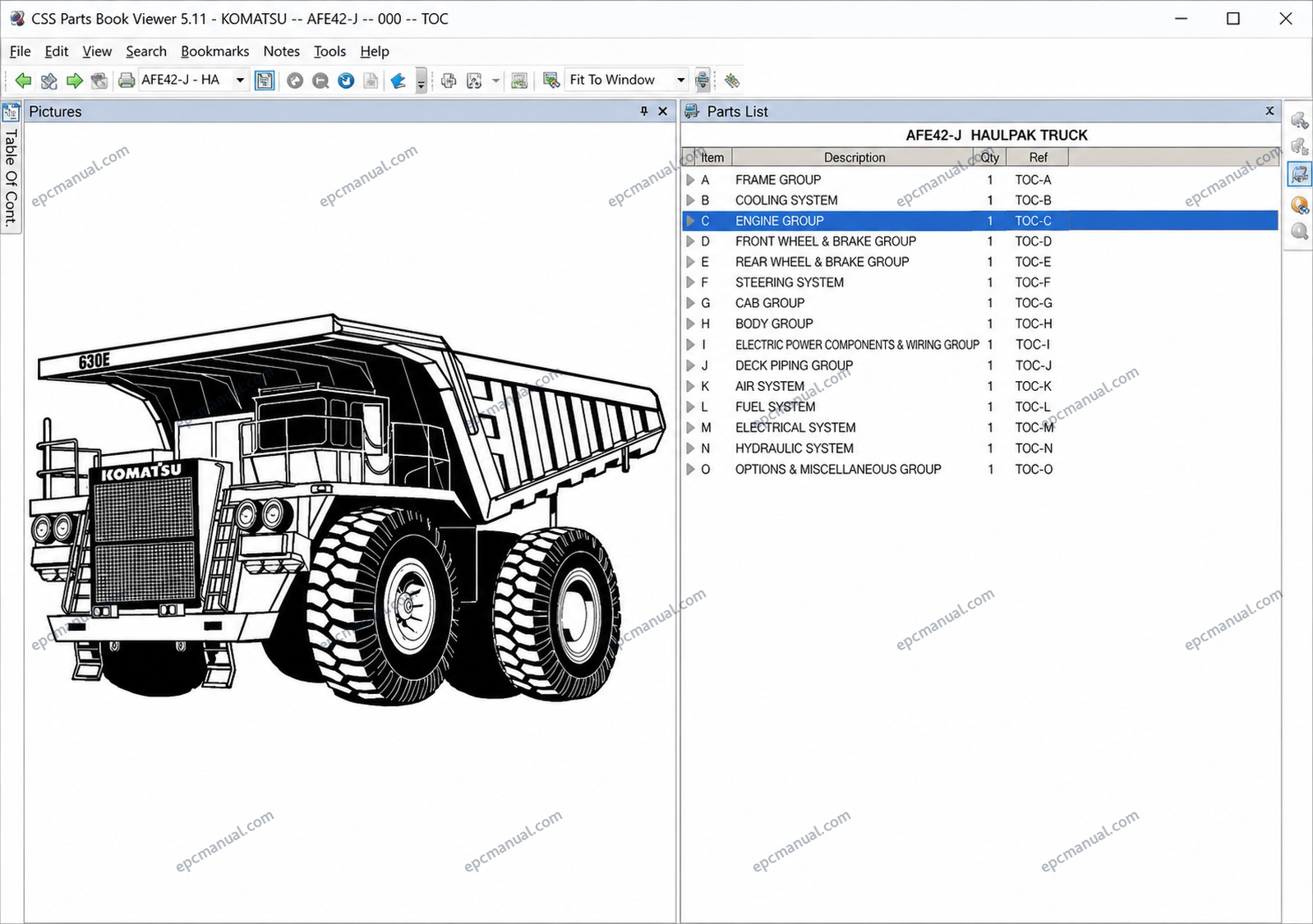Open the Table Of Contents side tab
Viewport: 1313px width, 924px height.
(x=11, y=177)
